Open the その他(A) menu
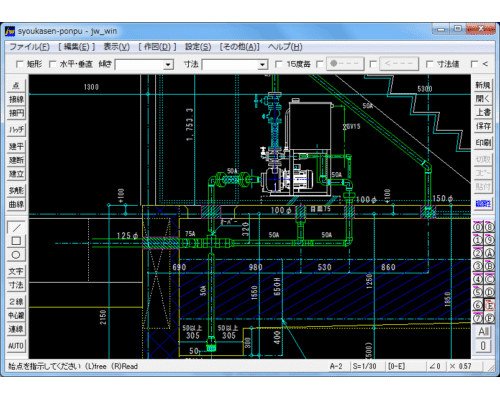This screenshot has width=500, height=400. pyautogui.click(x=239, y=47)
